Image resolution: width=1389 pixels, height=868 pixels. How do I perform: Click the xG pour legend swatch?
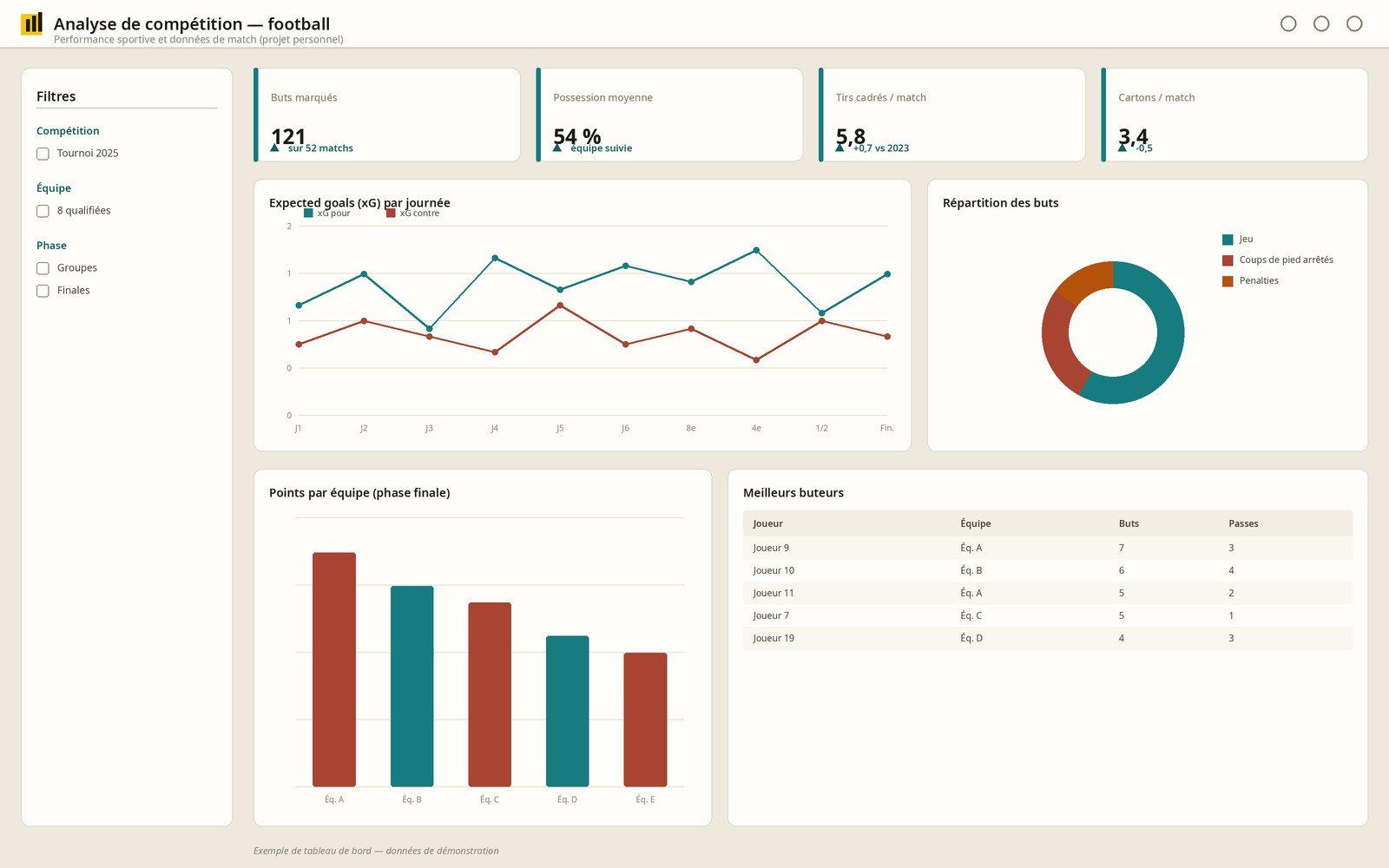coord(308,213)
